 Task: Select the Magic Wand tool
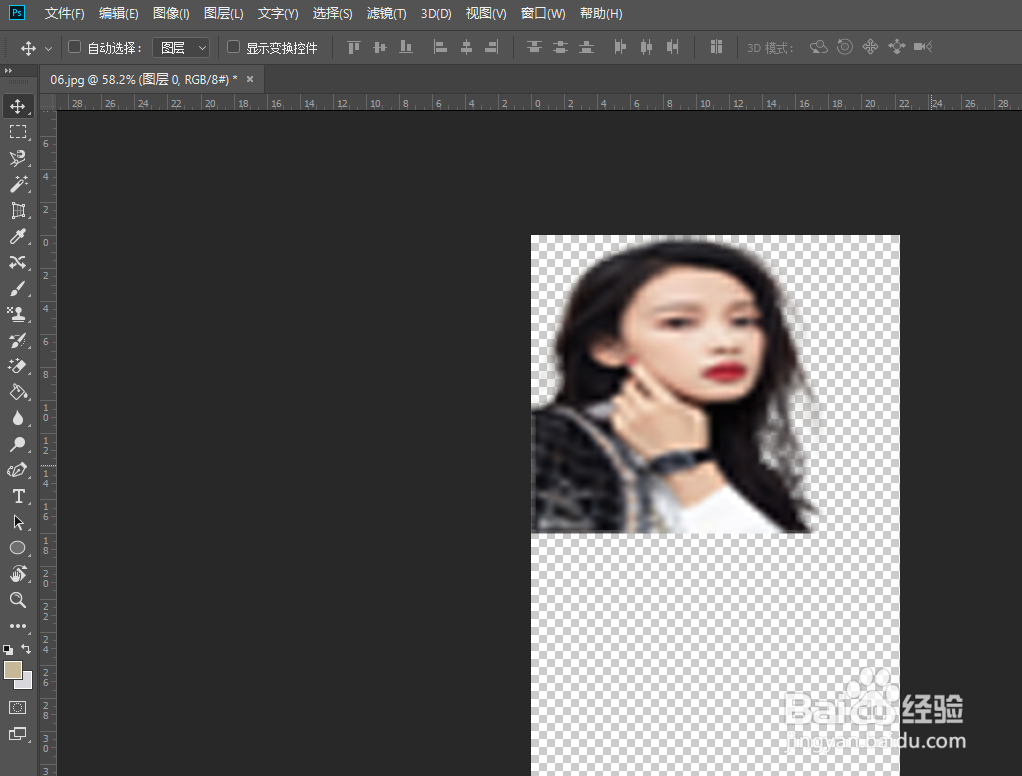click(x=18, y=184)
